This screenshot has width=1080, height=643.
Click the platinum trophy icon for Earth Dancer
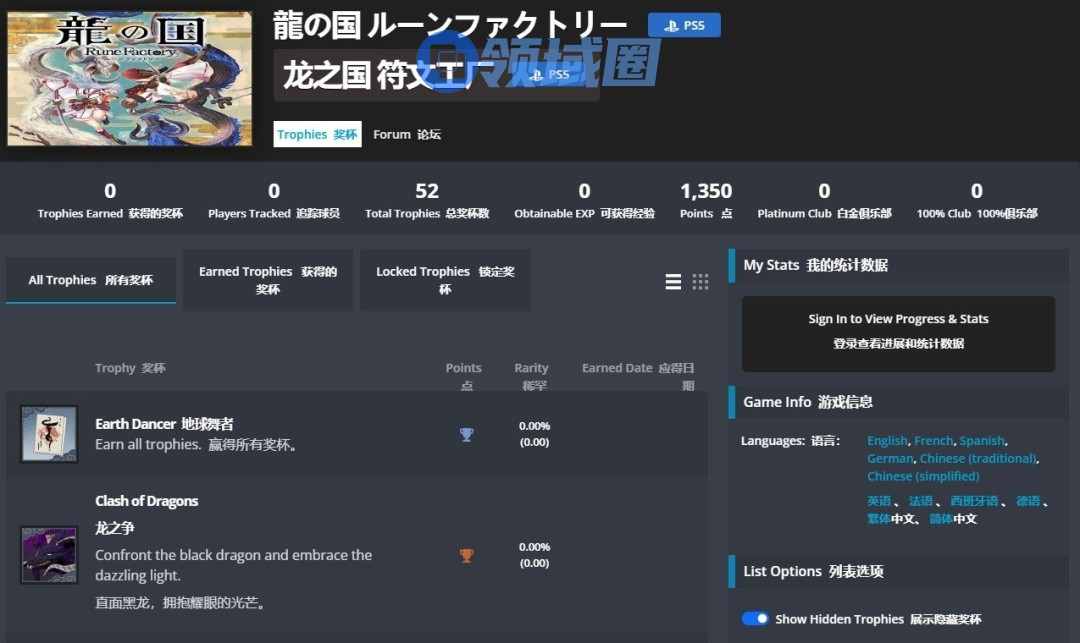click(x=466, y=434)
